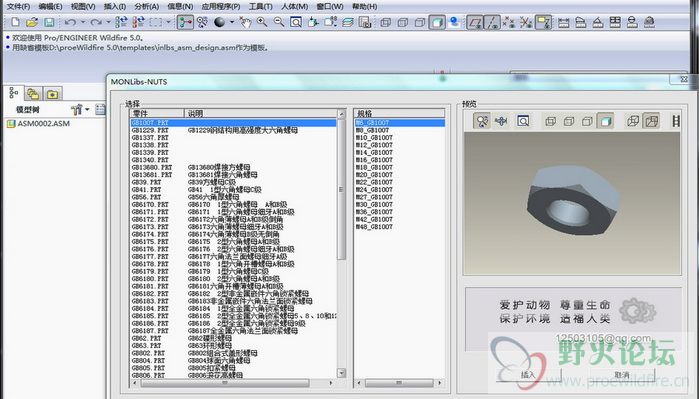
Task: Open the 帮助(H) menu
Action: coord(365,6)
